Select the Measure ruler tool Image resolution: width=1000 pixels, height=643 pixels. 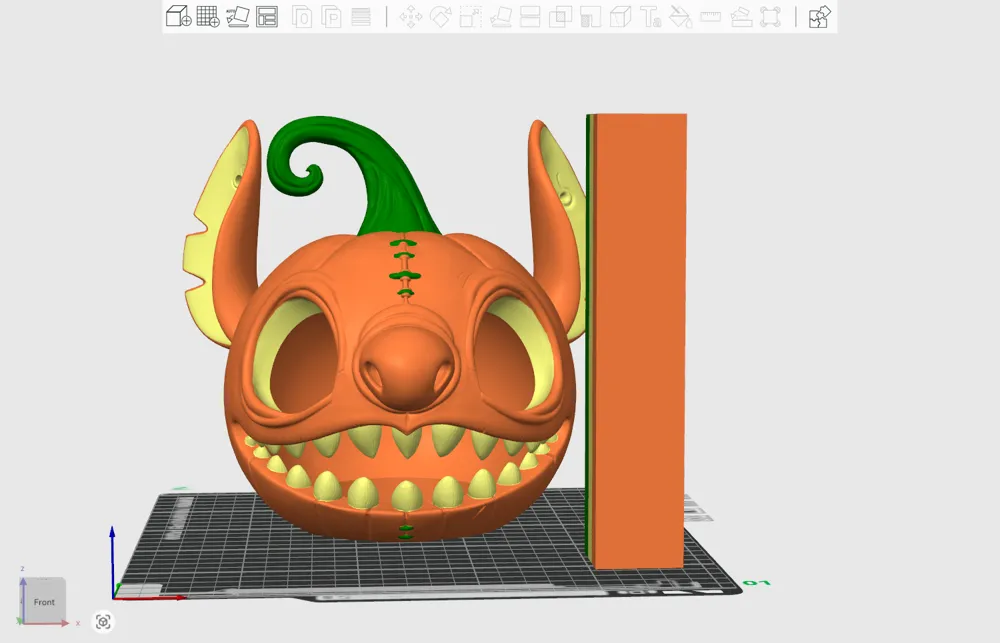point(710,17)
